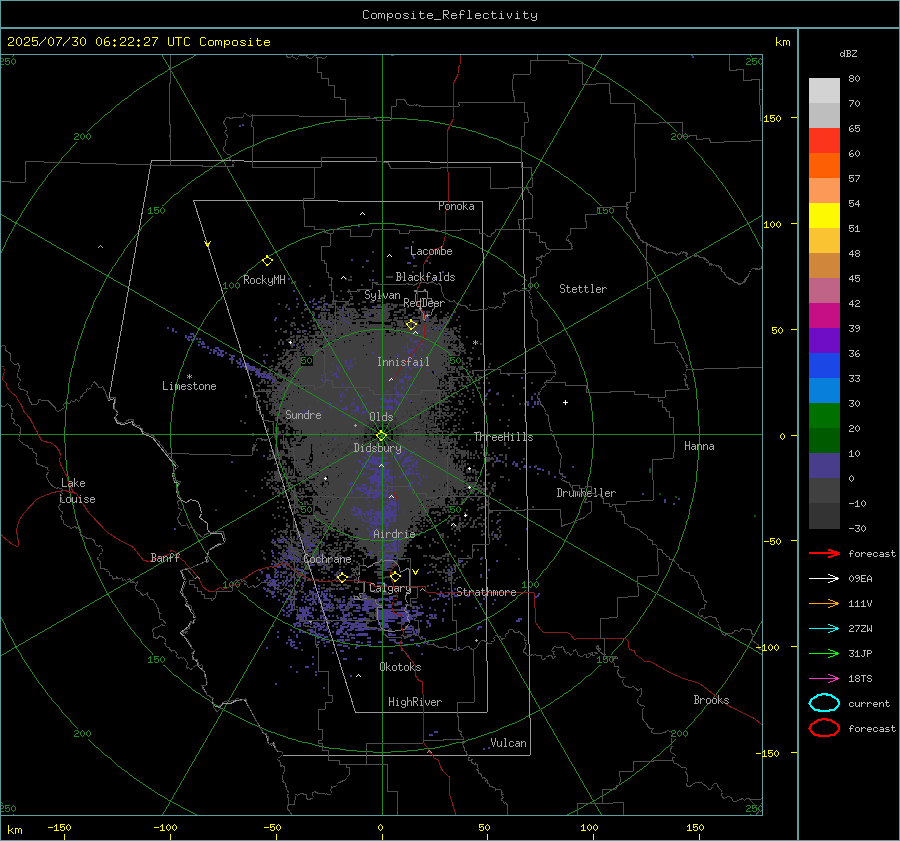Click the cyan 27ZW arrow icon
Image resolution: width=900 pixels, height=841 pixels.
[824, 629]
